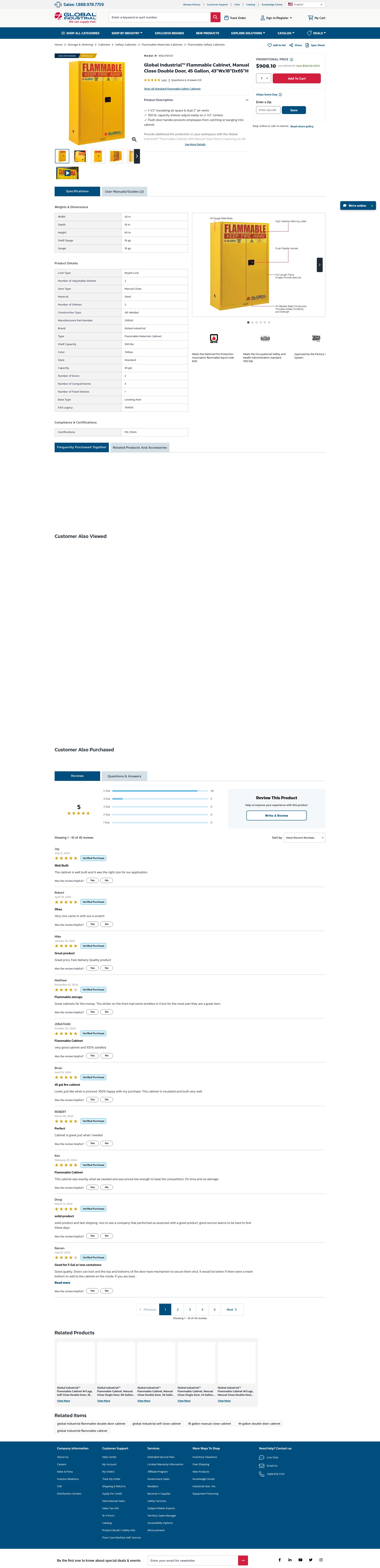This screenshot has height=1568, width=380.
Task: Click the footer phone number icon
Action: pos(262,1474)
